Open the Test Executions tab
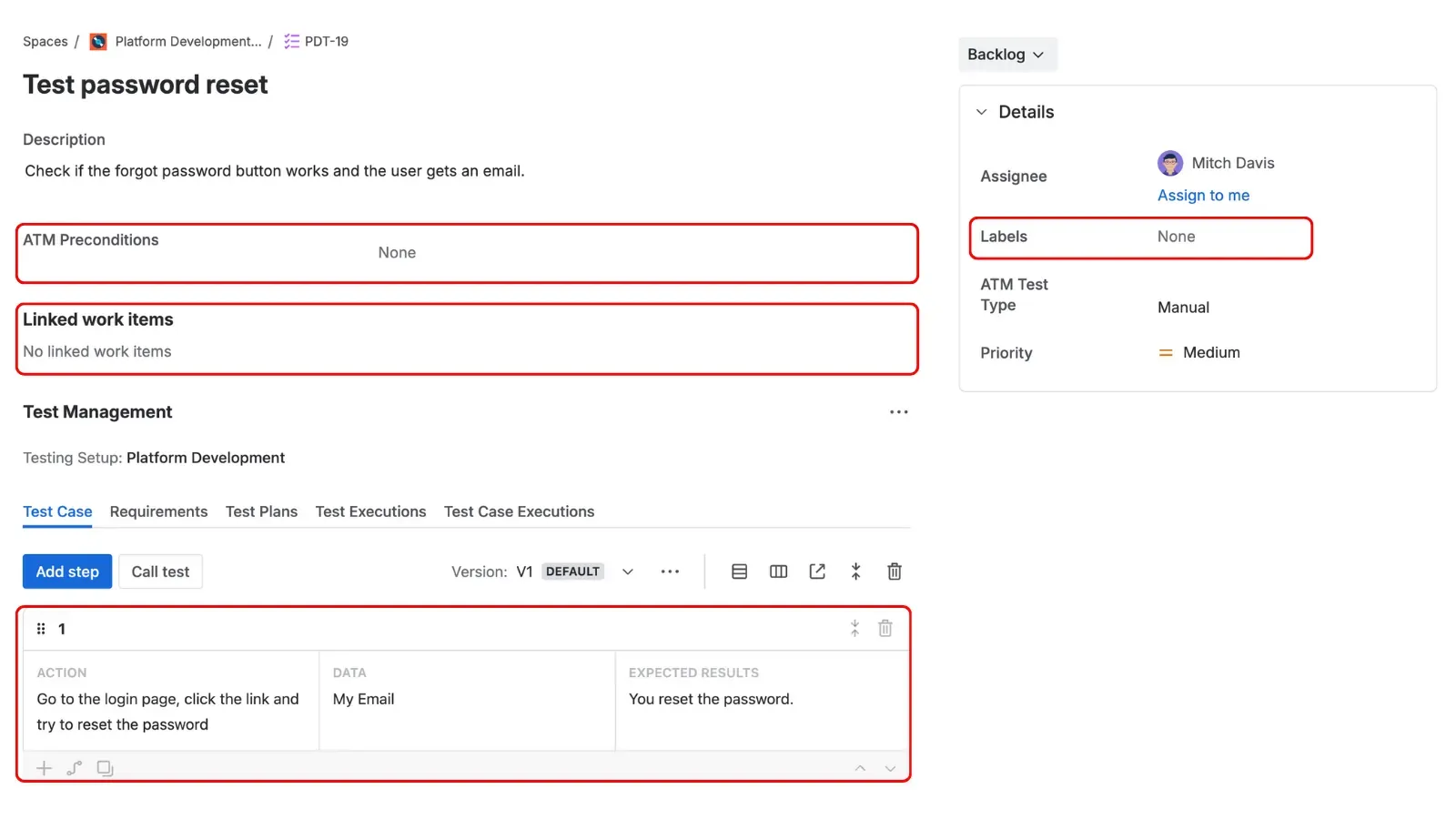The image size is (1456, 819). (x=370, y=511)
